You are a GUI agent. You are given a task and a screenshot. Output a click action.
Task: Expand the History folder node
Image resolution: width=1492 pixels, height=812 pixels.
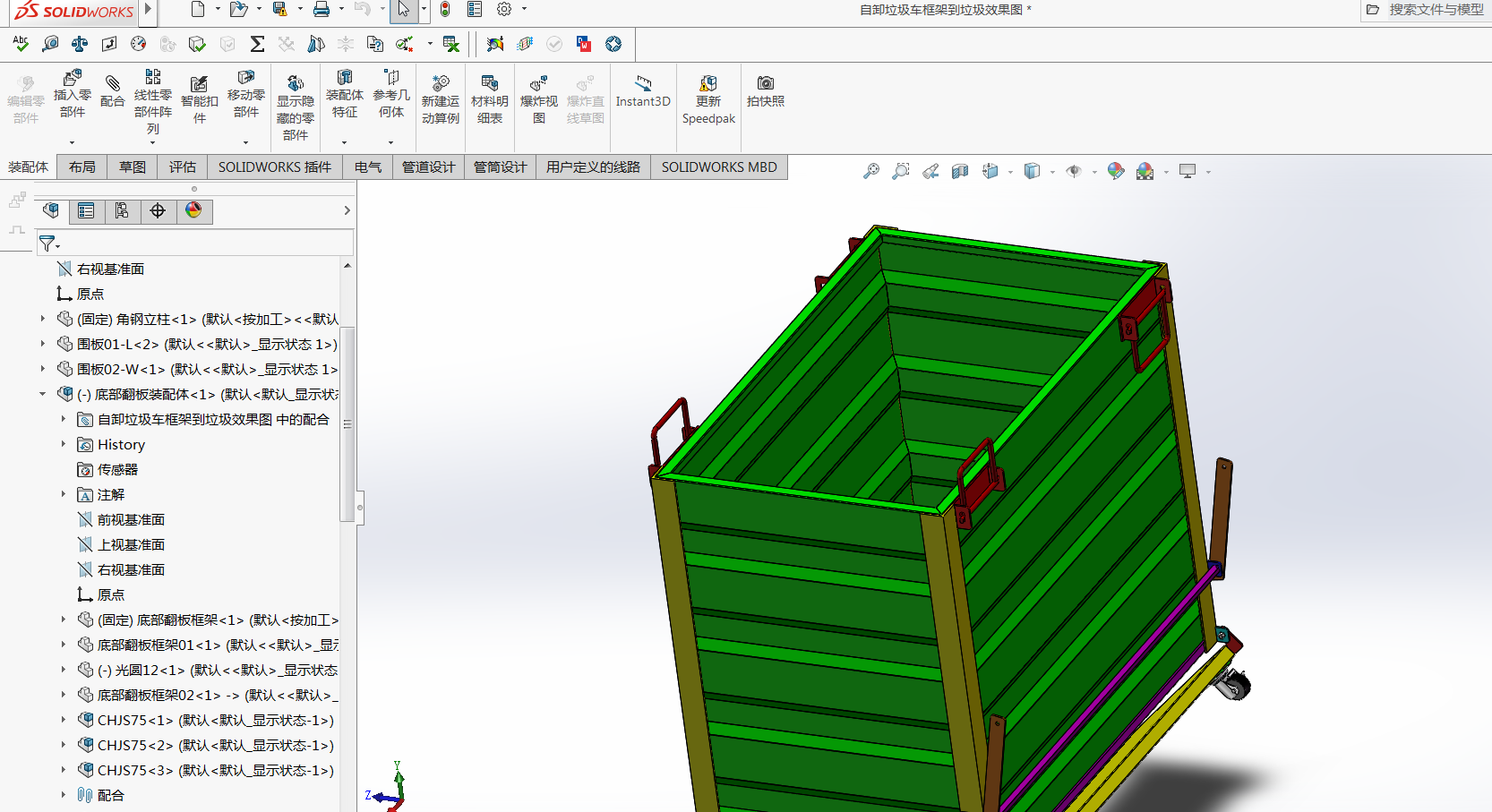(63, 444)
